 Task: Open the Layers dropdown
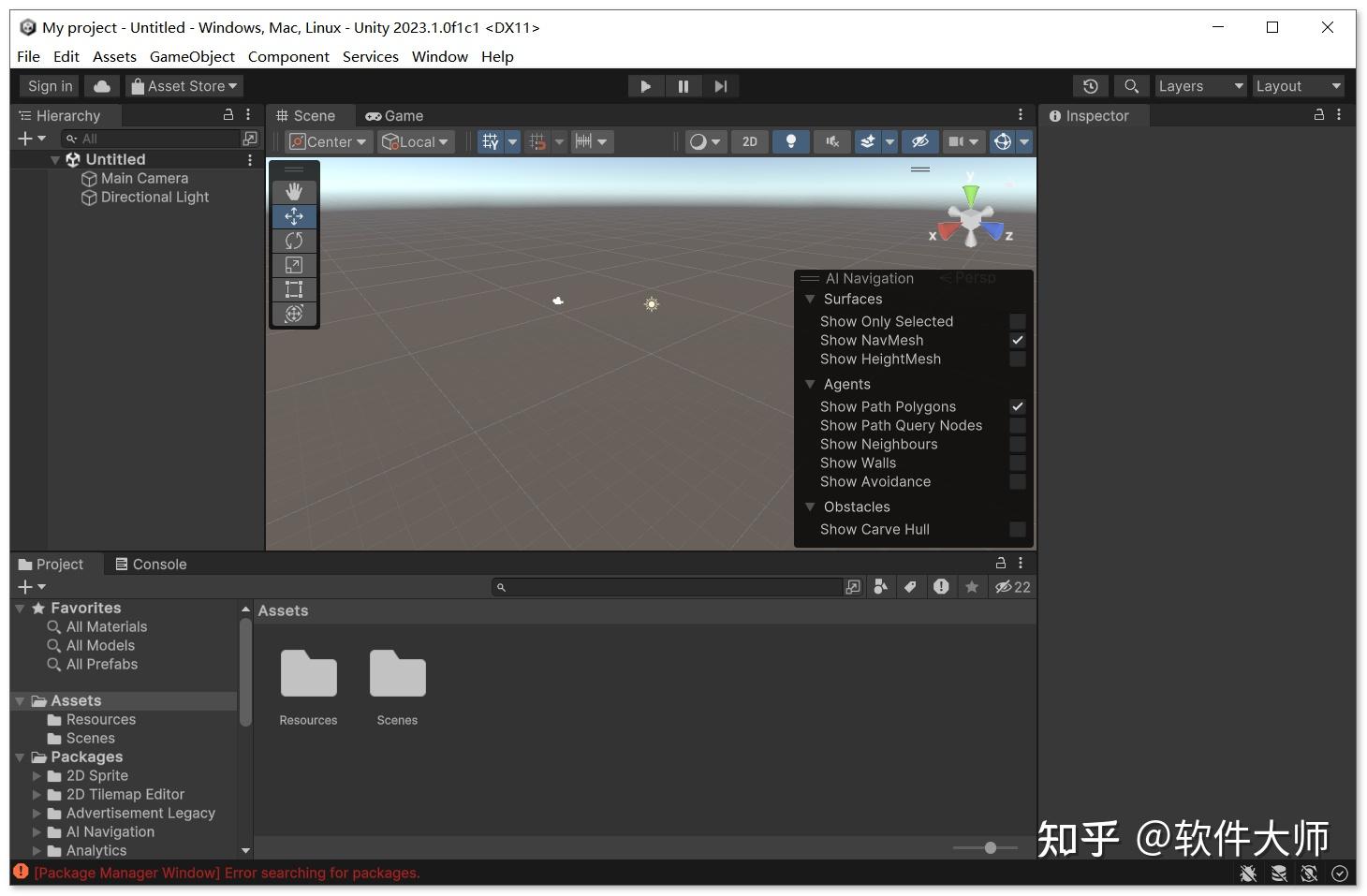click(1199, 85)
